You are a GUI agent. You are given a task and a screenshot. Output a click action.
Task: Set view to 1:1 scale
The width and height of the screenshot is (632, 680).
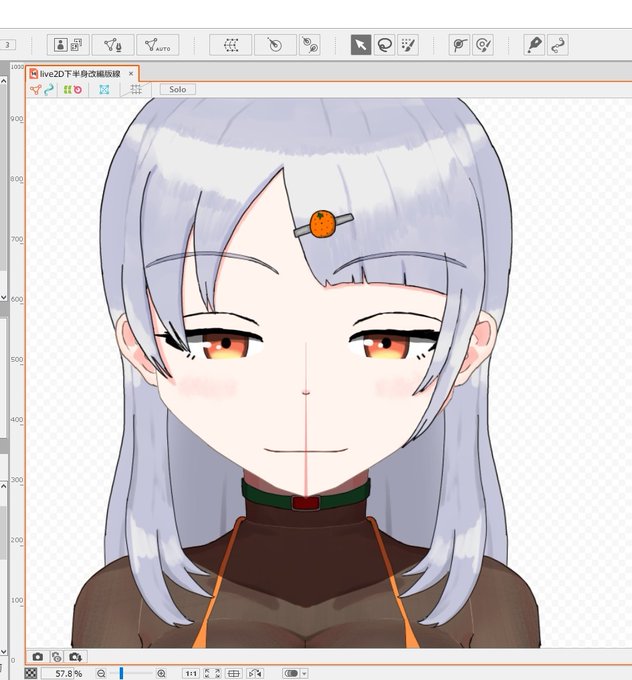(191, 673)
